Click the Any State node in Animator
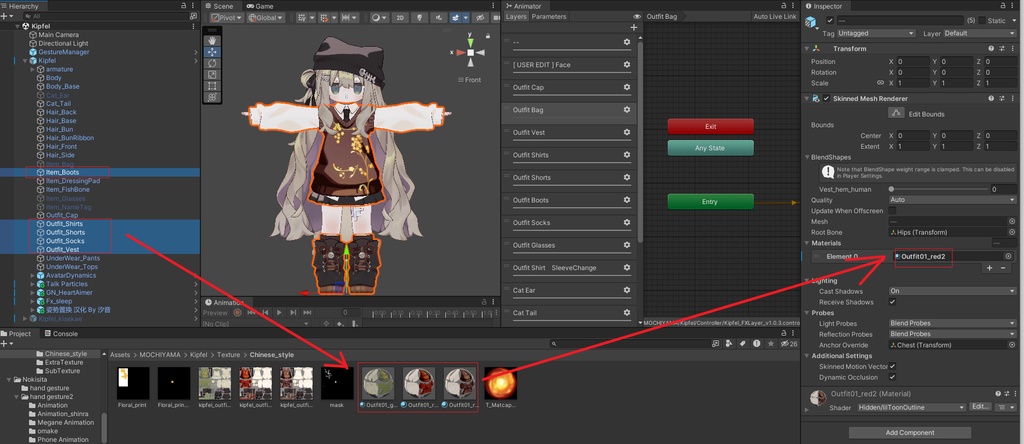Screen dimensions: 1024x444 (711, 148)
